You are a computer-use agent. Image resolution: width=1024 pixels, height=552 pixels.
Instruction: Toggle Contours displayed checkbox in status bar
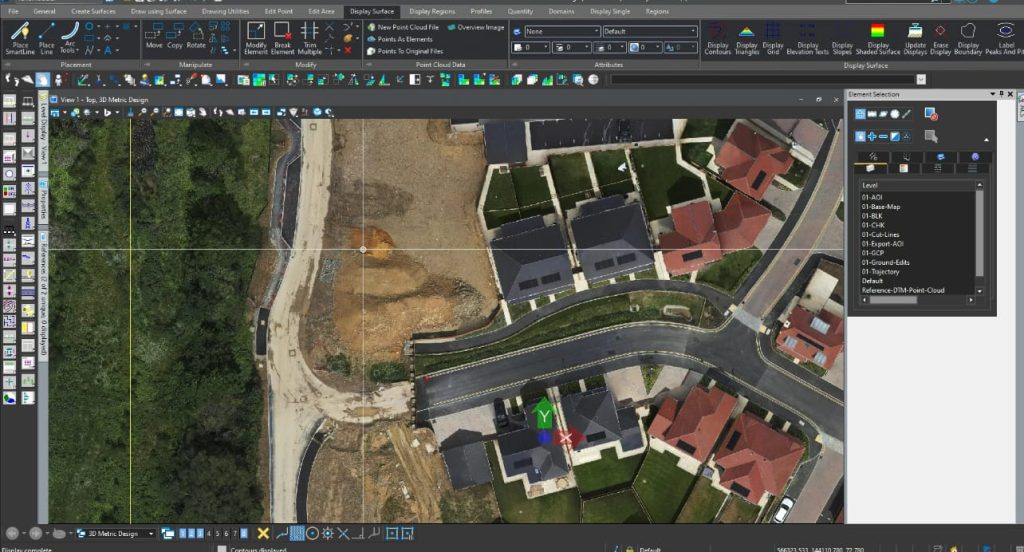click(x=222, y=549)
